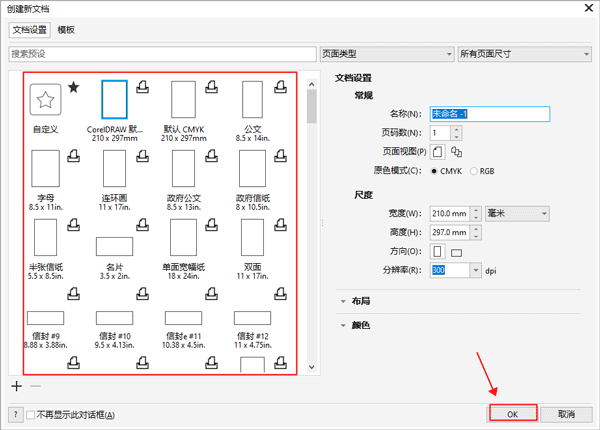Select the 自定义 custom preset star thumbnail

(x=45, y=99)
